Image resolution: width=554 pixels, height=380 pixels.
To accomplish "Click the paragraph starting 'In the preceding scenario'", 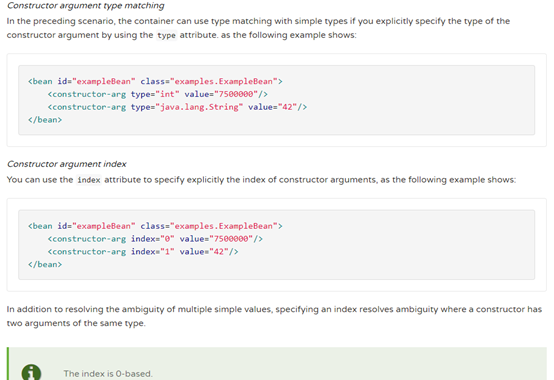I will coord(258,28).
